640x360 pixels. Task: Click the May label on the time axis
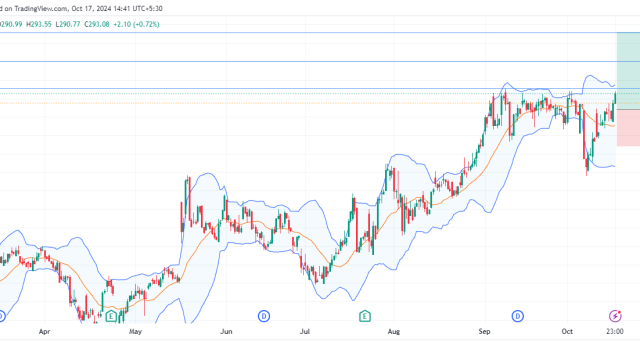[x=135, y=331]
